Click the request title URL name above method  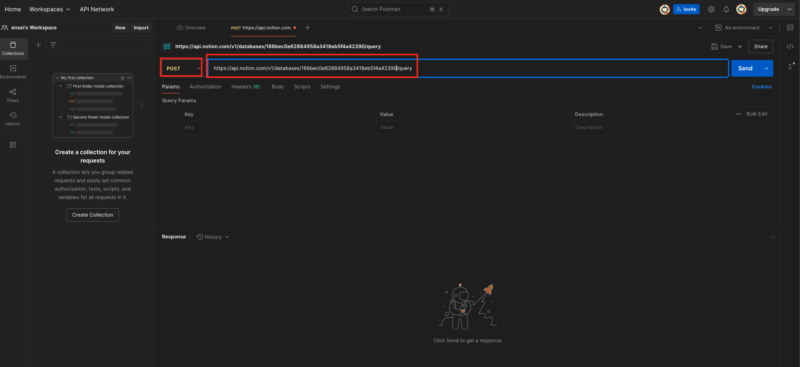278,46
